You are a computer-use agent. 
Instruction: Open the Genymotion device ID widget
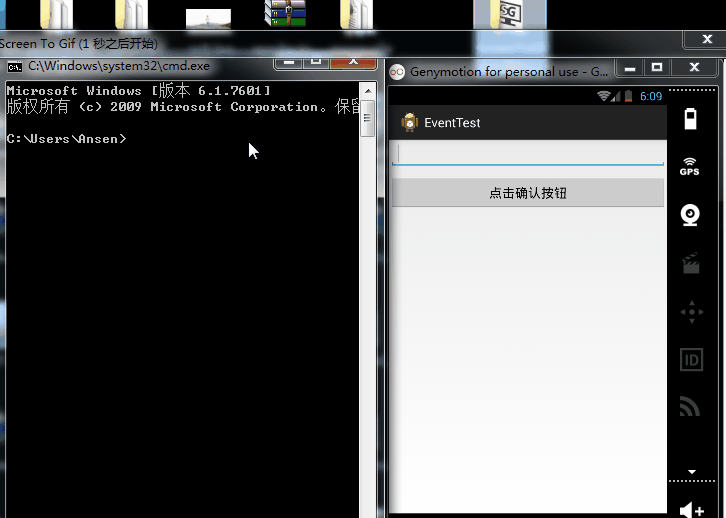[x=691, y=360]
